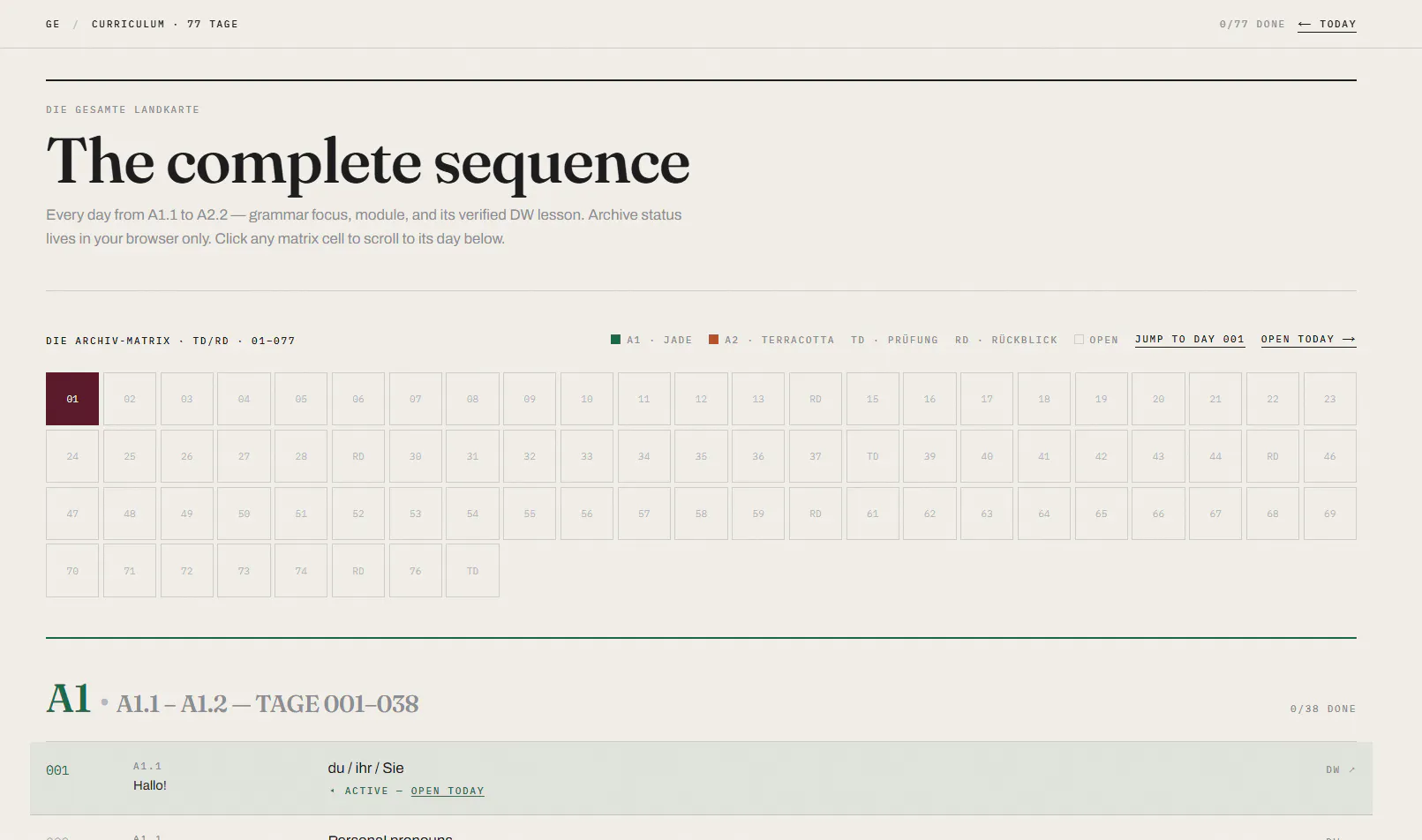
Task: Open day 70 in the matrix
Action: coord(72,571)
